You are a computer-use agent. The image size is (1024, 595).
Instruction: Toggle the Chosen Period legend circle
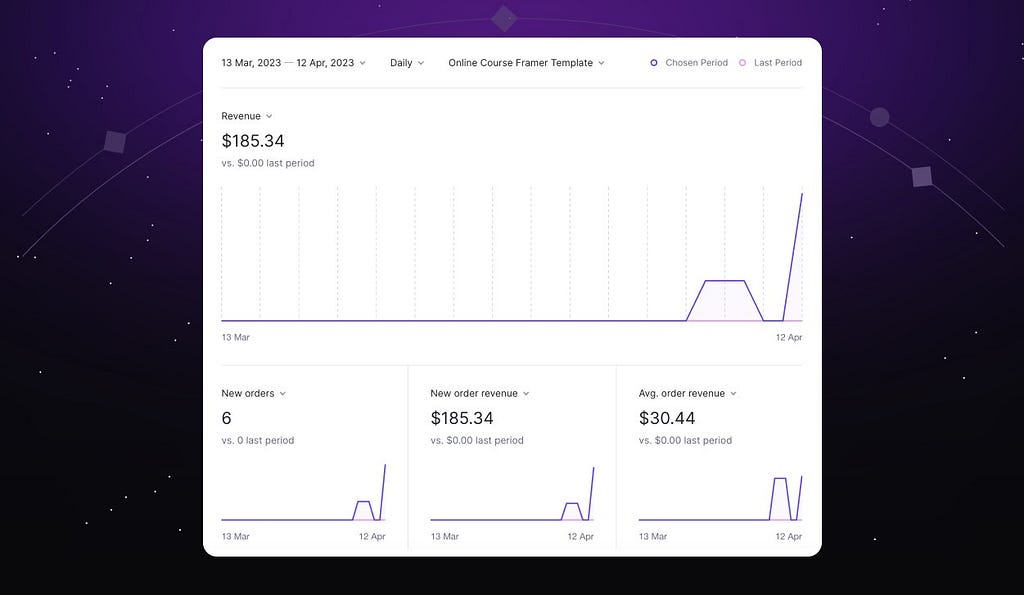tap(654, 63)
